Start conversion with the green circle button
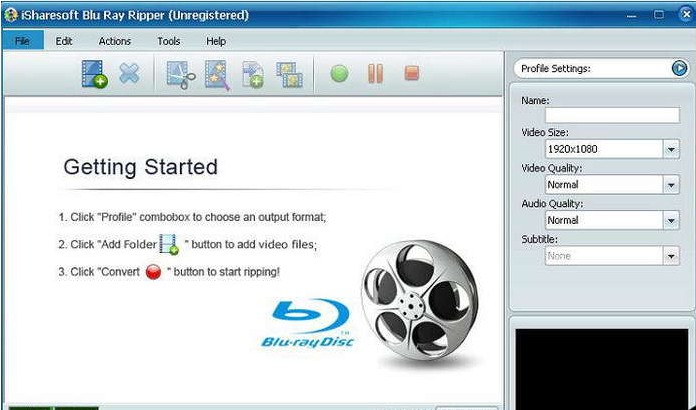The width and height of the screenshot is (696, 410). tap(339, 74)
